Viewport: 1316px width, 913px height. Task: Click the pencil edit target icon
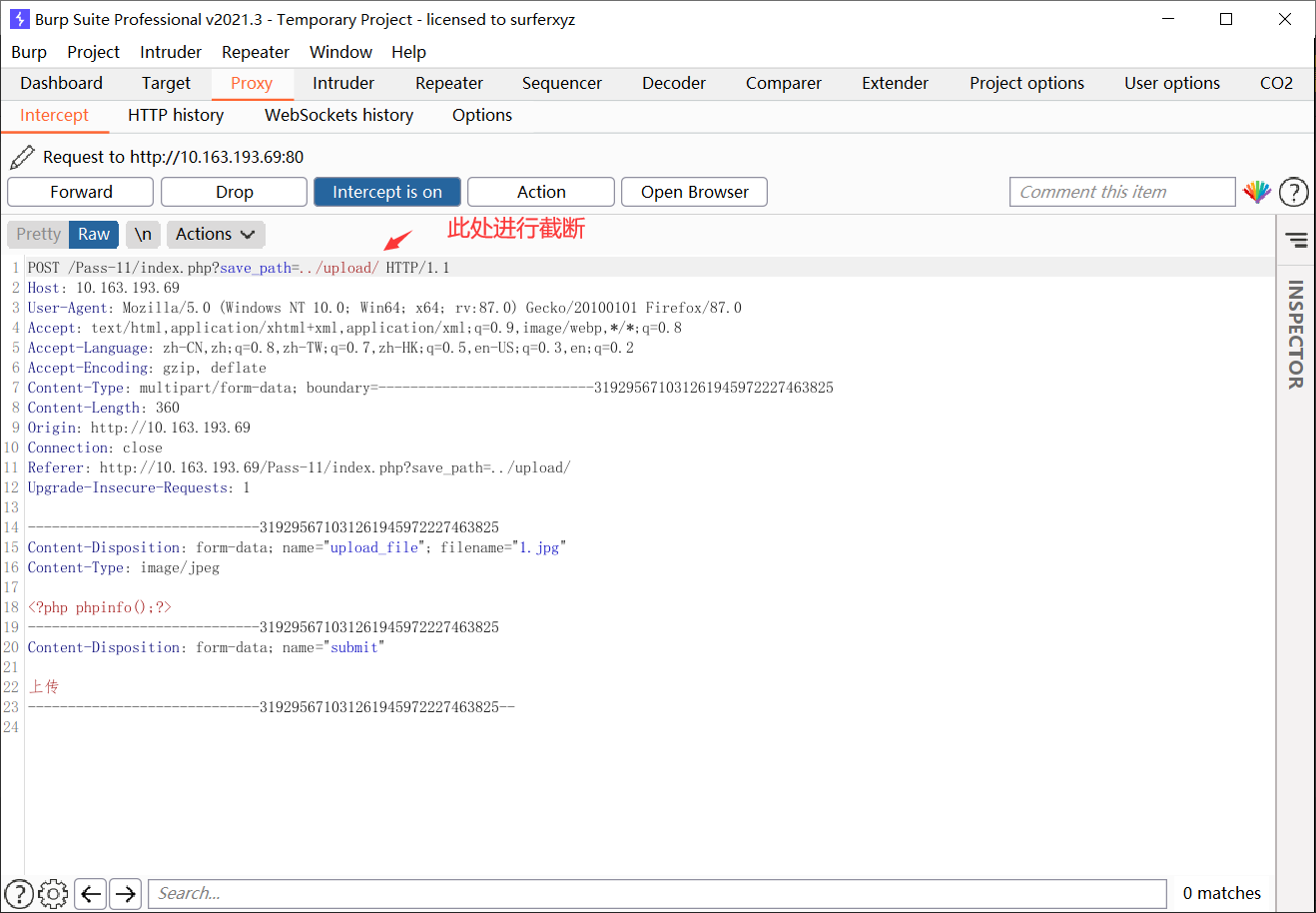coord(21,157)
